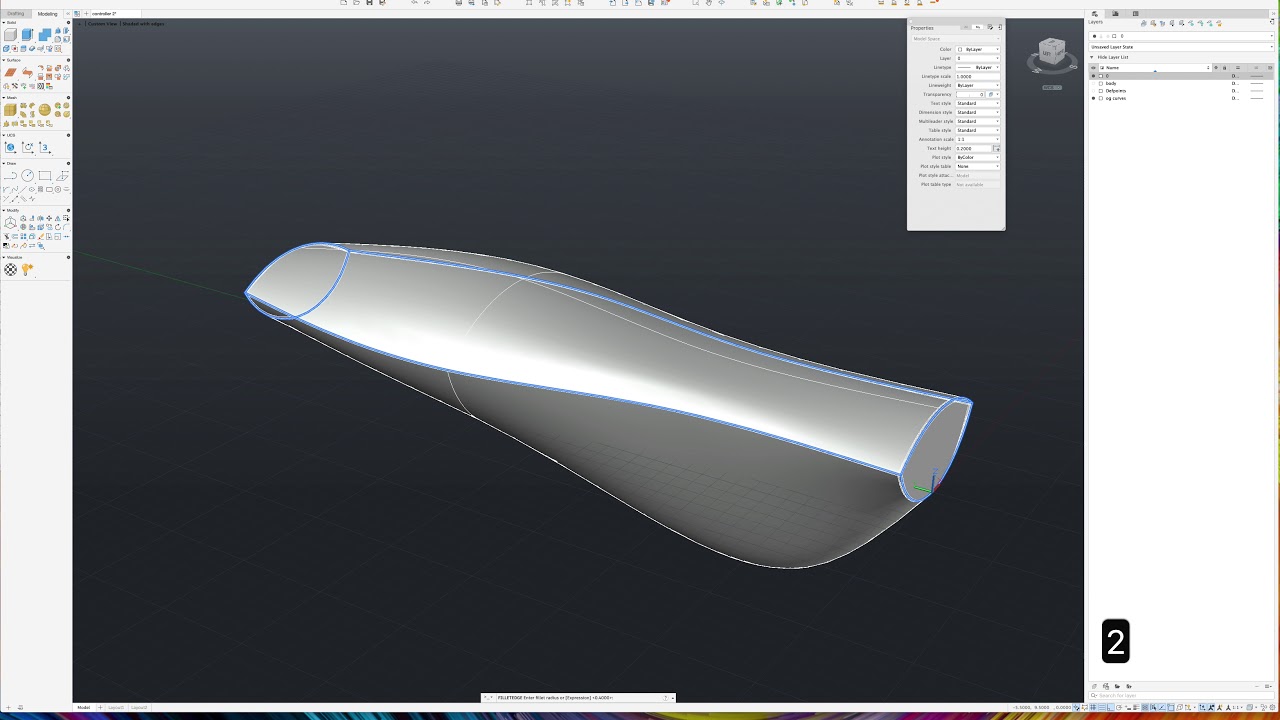Viewport: 1280px width, 720px height.
Task: Toggle visibility dot of layer 0
Action: point(1093,76)
